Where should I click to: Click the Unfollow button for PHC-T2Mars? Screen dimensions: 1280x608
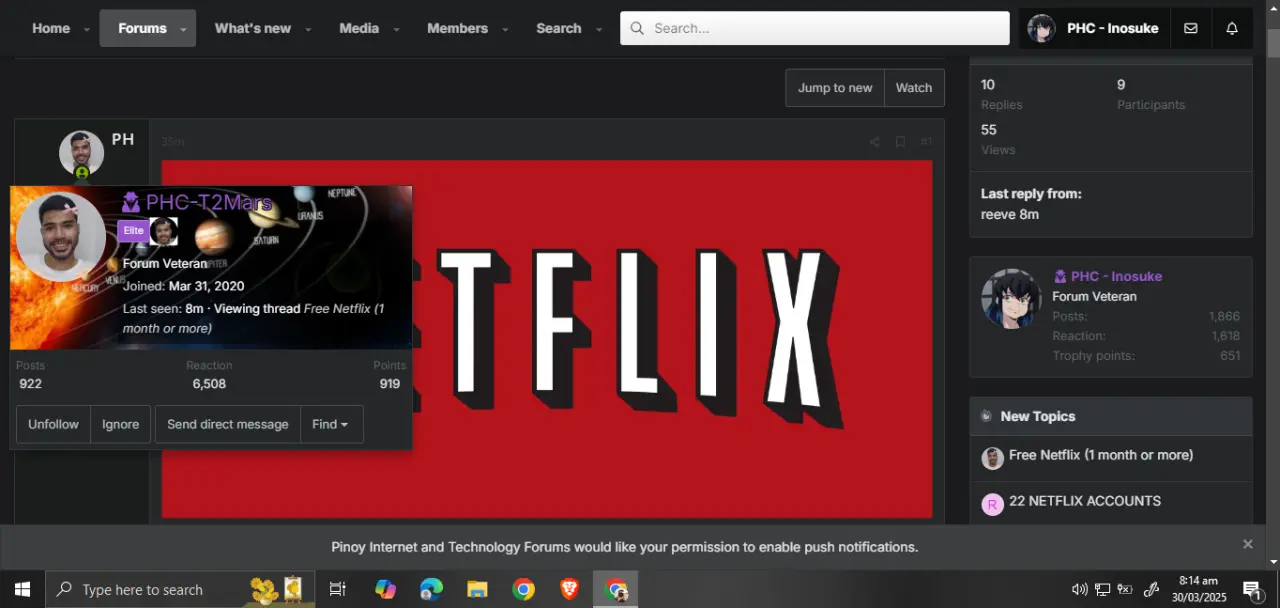pos(53,424)
